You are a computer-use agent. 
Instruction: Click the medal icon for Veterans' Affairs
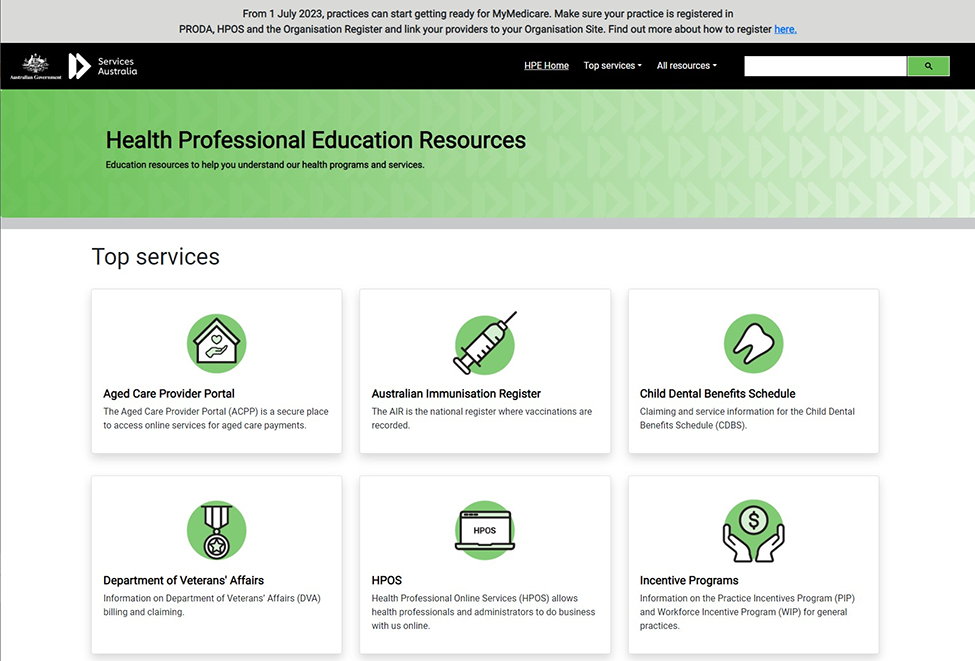(216, 530)
